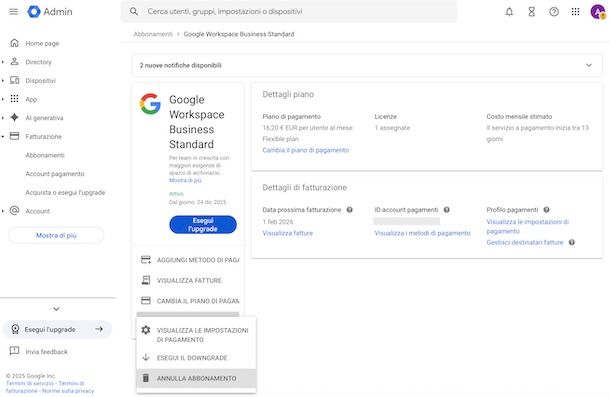The width and height of the screenshot is (610, 397).
Task: Click help icon beside Profilo pagamenti
Action: pyautogui.click(x=547, y=210)
